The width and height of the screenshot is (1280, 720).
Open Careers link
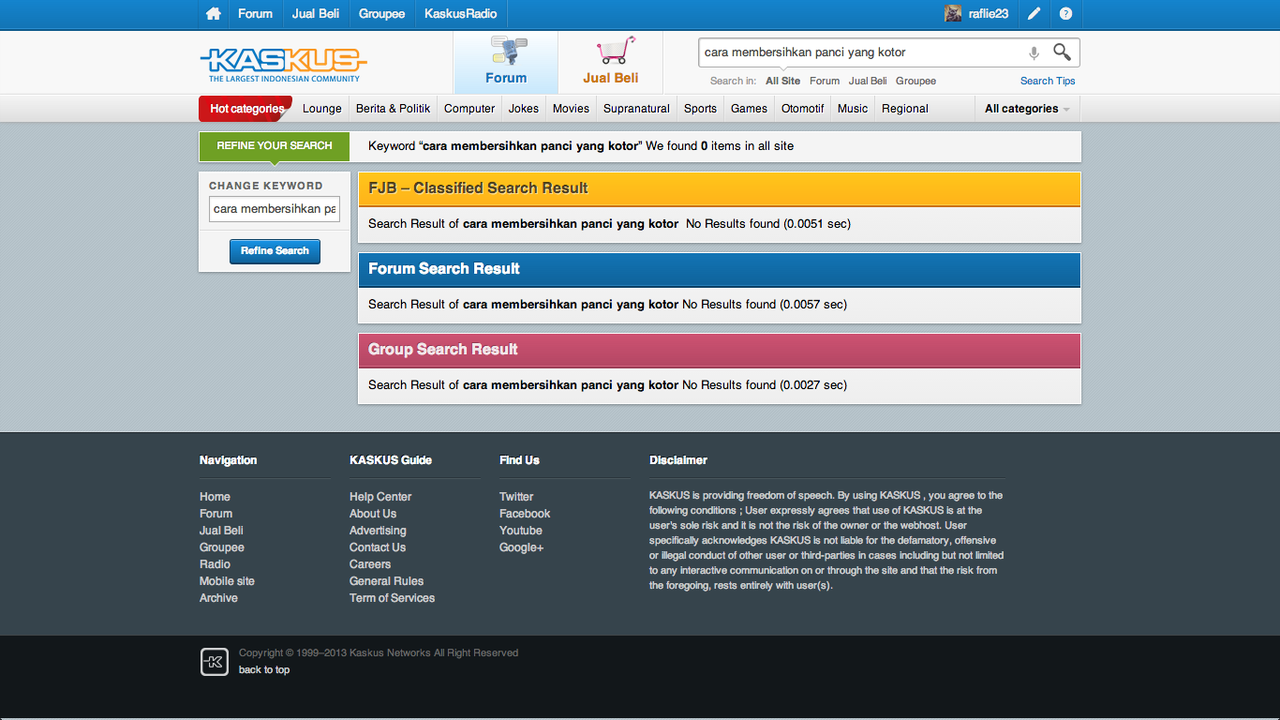pyautogui.click(x=370, y=565)
